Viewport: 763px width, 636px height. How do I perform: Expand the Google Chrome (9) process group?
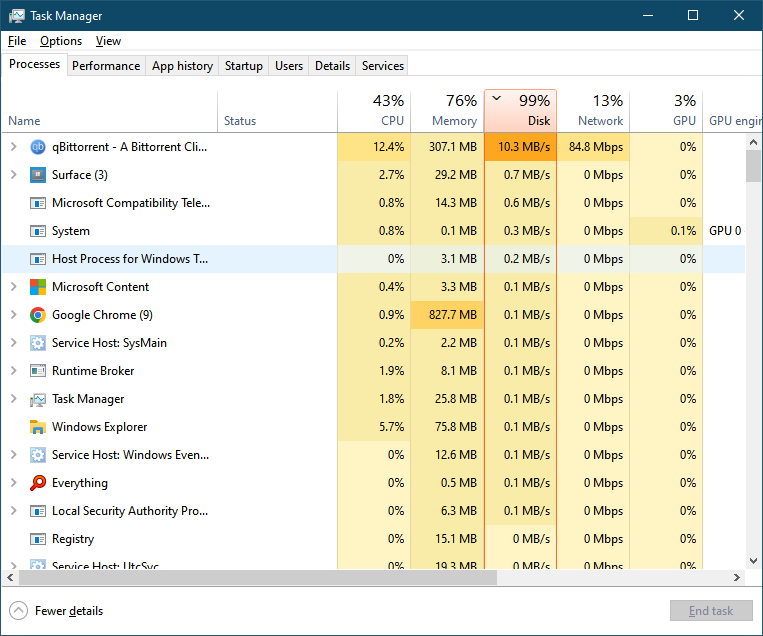pyautogui.click(x=13, y=315)
